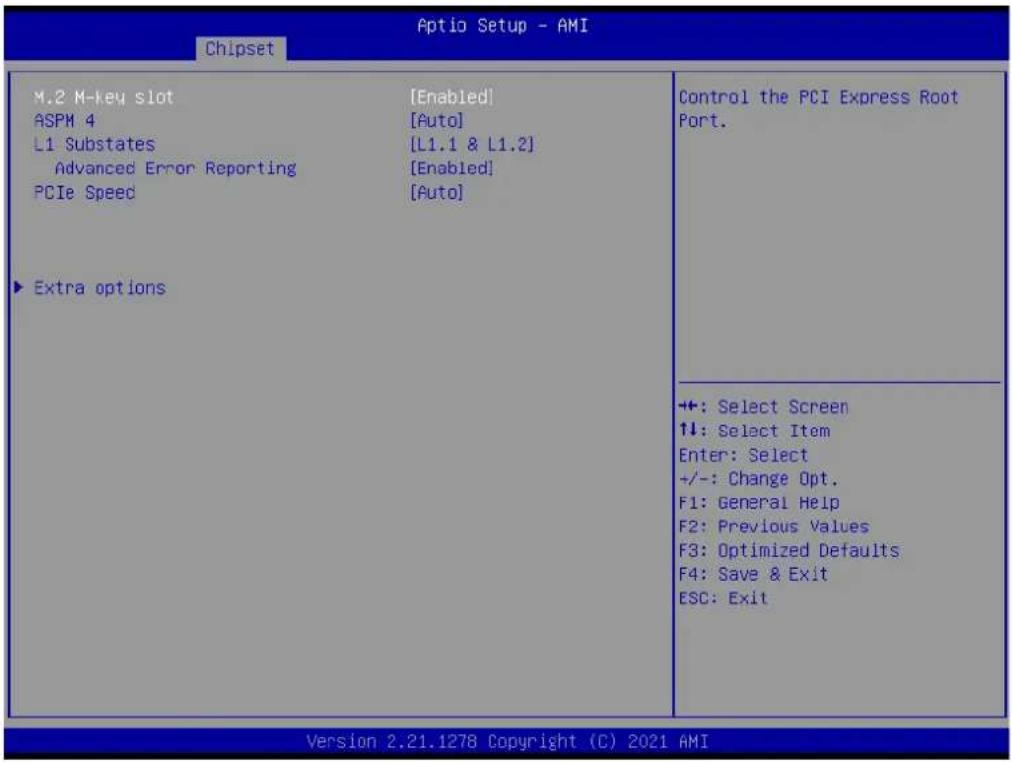Click the Enter: Select hint
Screen dimensions: 1012x762
tap(744, 456)
